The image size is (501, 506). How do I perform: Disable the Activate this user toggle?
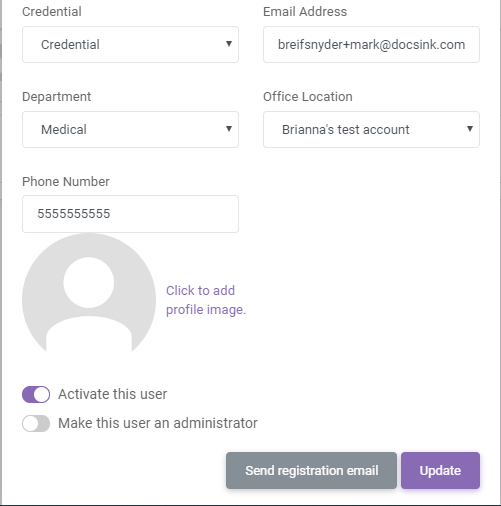(x=36, y=394)
